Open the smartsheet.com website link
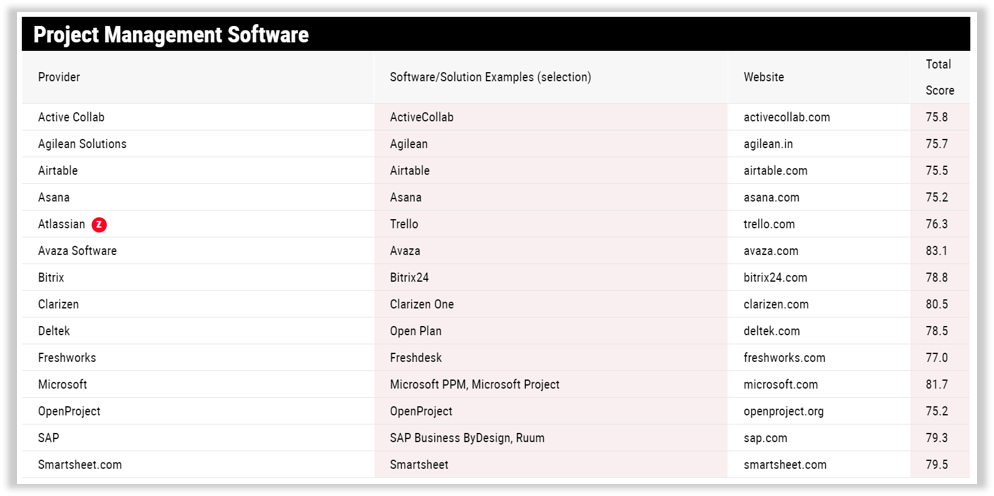The width and height of the screenshot is (994, 496). pos(785,464)
